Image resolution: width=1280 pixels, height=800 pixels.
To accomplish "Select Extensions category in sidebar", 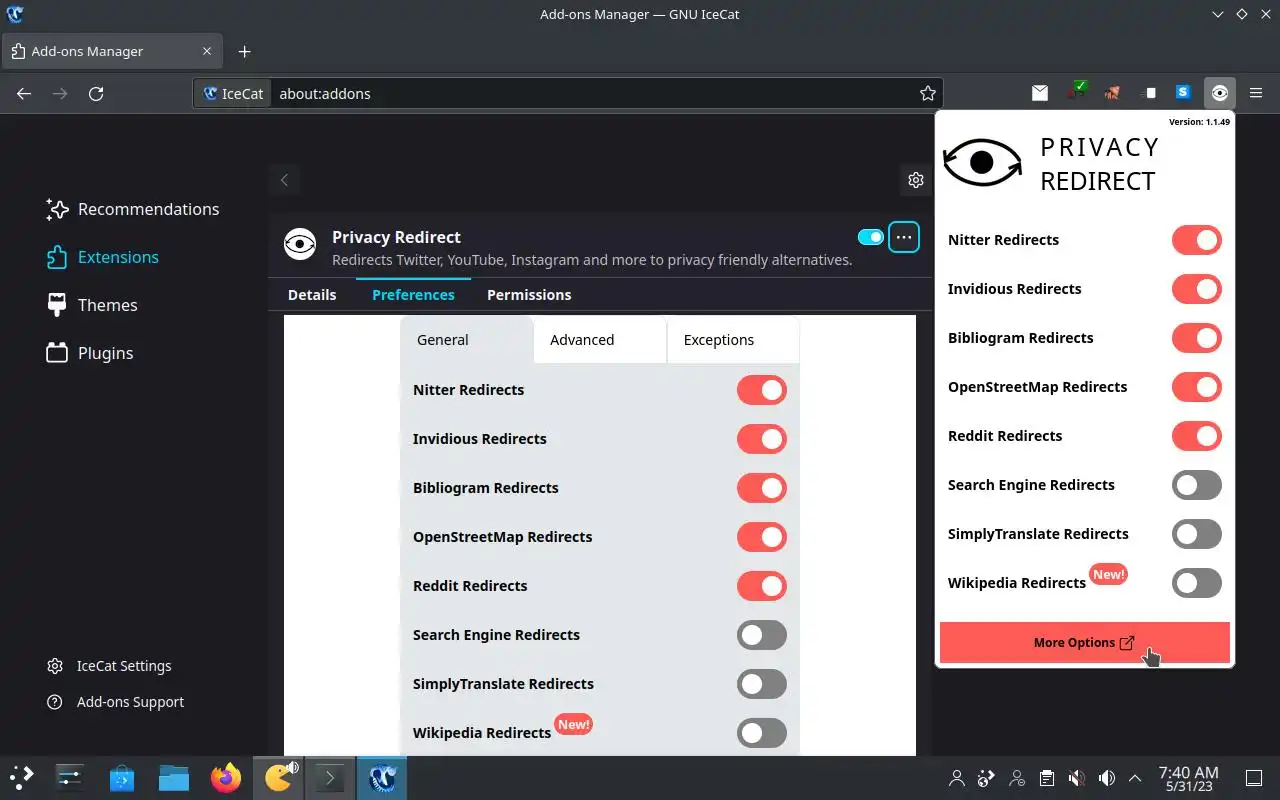I will [102, 257].
